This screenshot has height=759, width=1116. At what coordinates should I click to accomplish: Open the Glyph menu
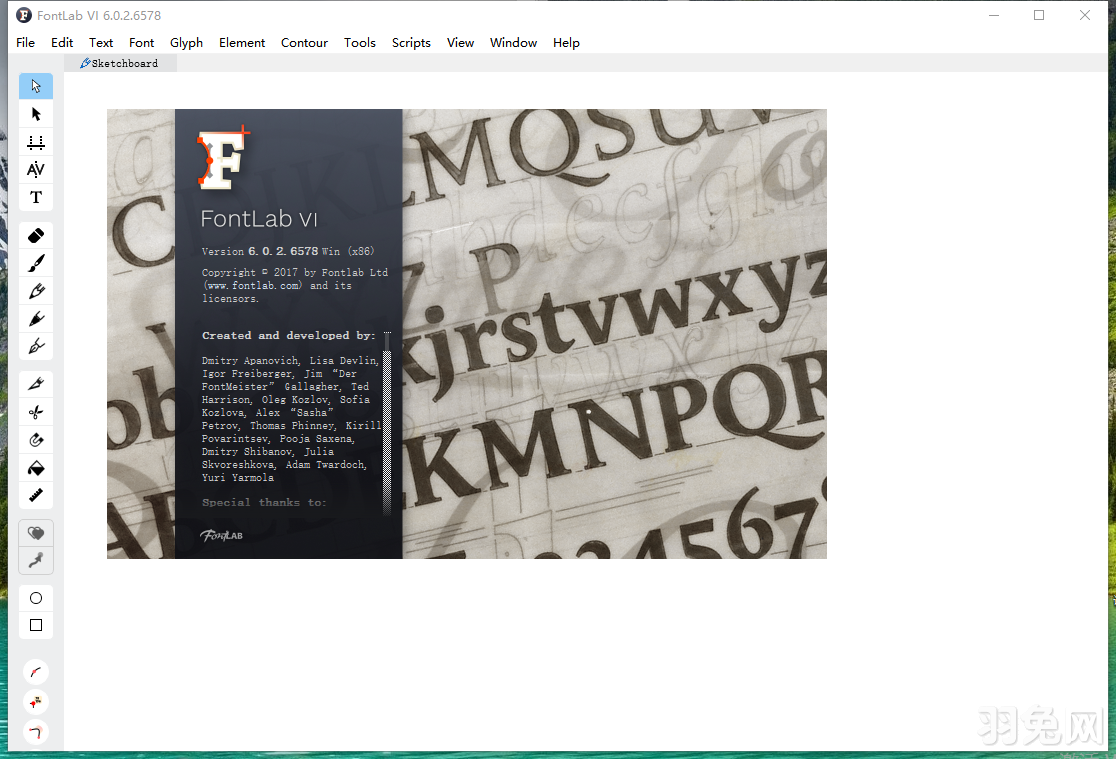(186, 42)
